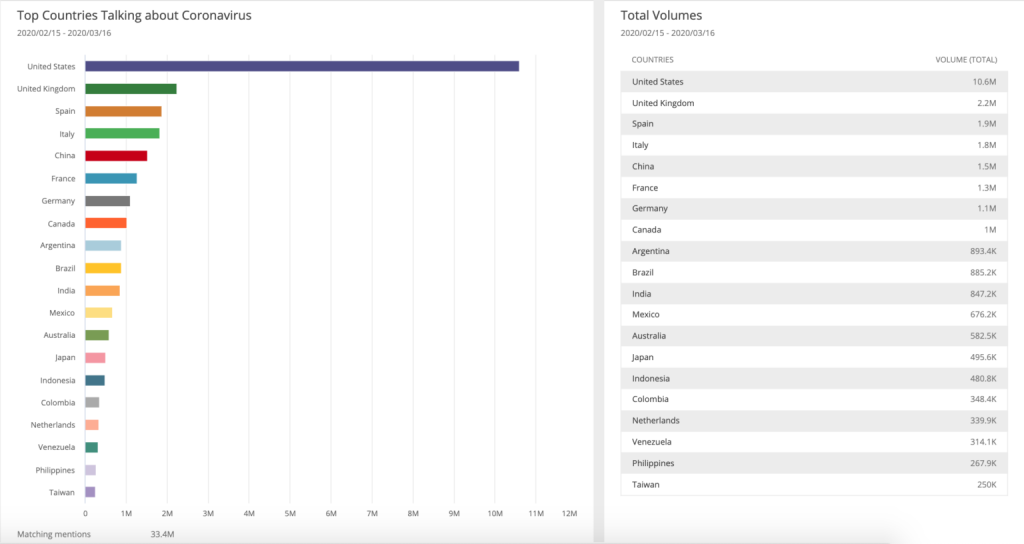
Task: Select the gray Germany bar
Action: pos(108,200)
